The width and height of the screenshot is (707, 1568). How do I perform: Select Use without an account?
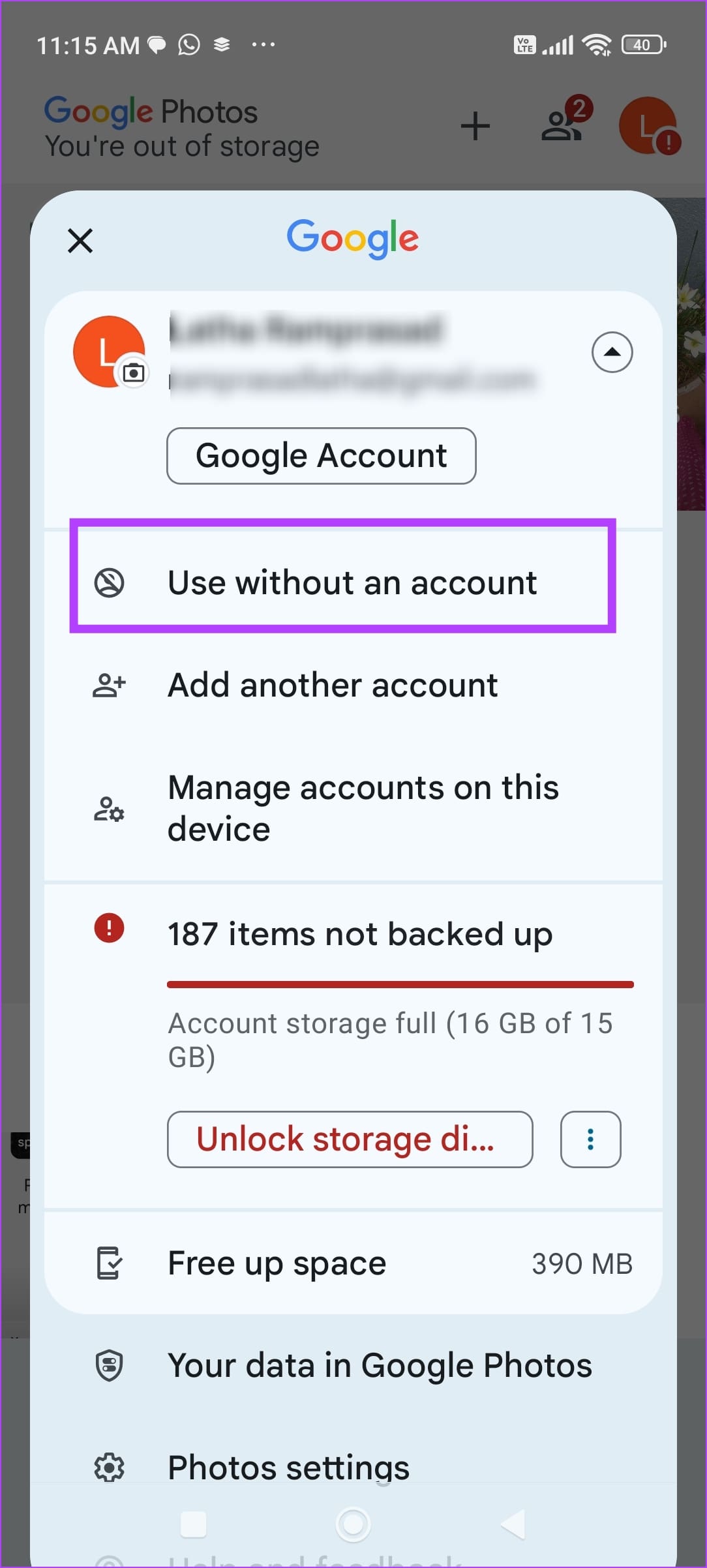(352, 581)
